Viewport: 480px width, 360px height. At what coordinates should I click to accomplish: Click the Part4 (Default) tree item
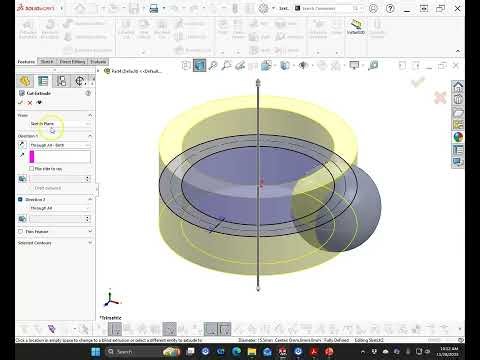[x=133, y=71]
